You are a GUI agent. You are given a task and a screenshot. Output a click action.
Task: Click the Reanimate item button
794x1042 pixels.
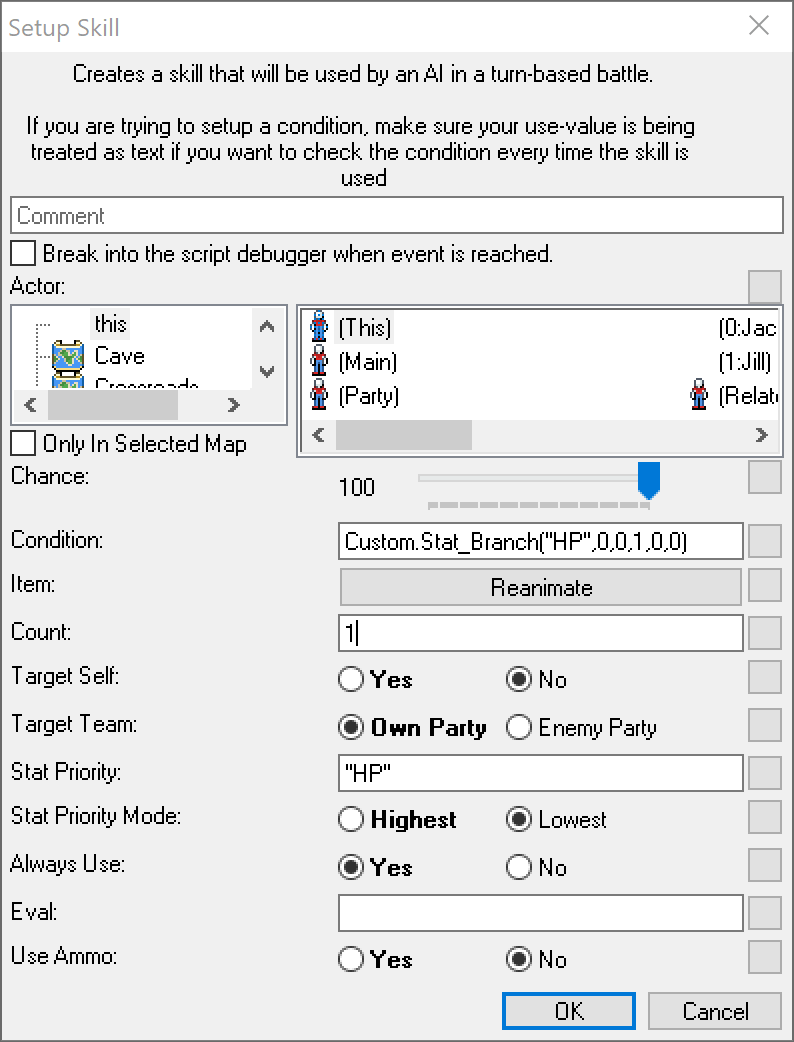pyautogui.click(x=541, y=587)
